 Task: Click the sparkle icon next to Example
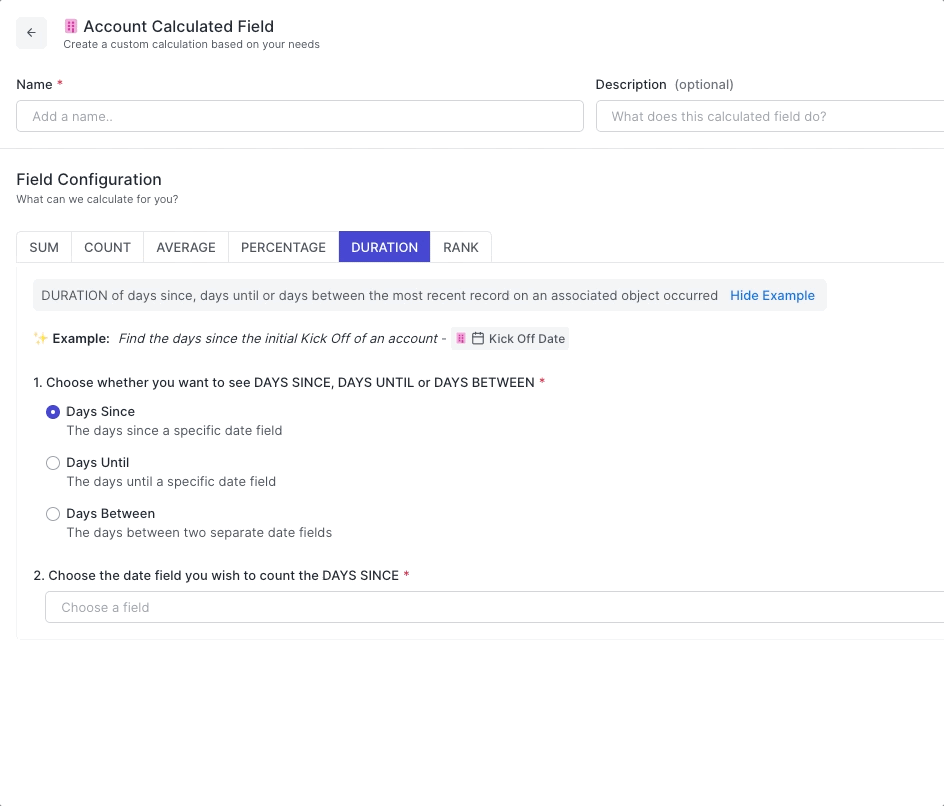[x=40, y=338]
